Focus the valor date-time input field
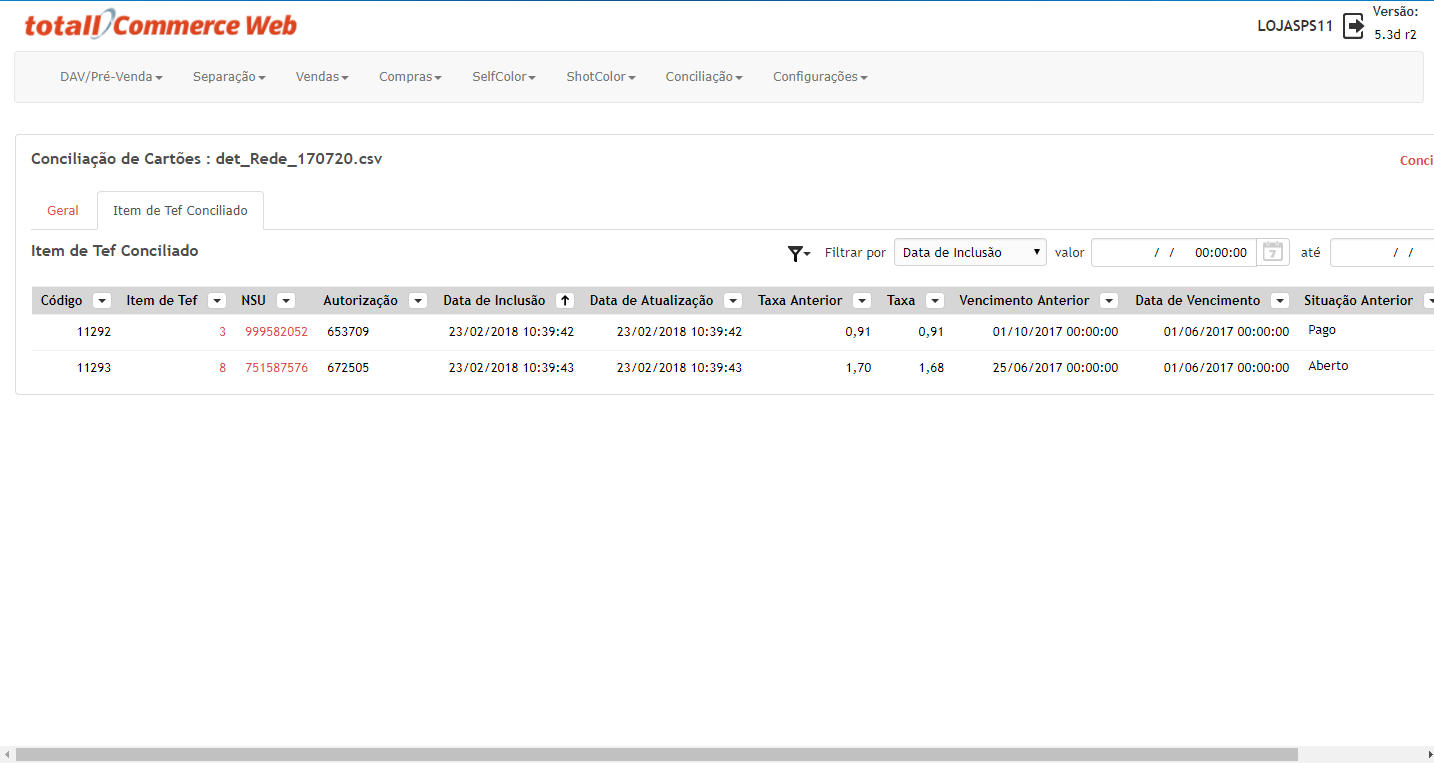 pyautogui.click(x=1174, y=252)
